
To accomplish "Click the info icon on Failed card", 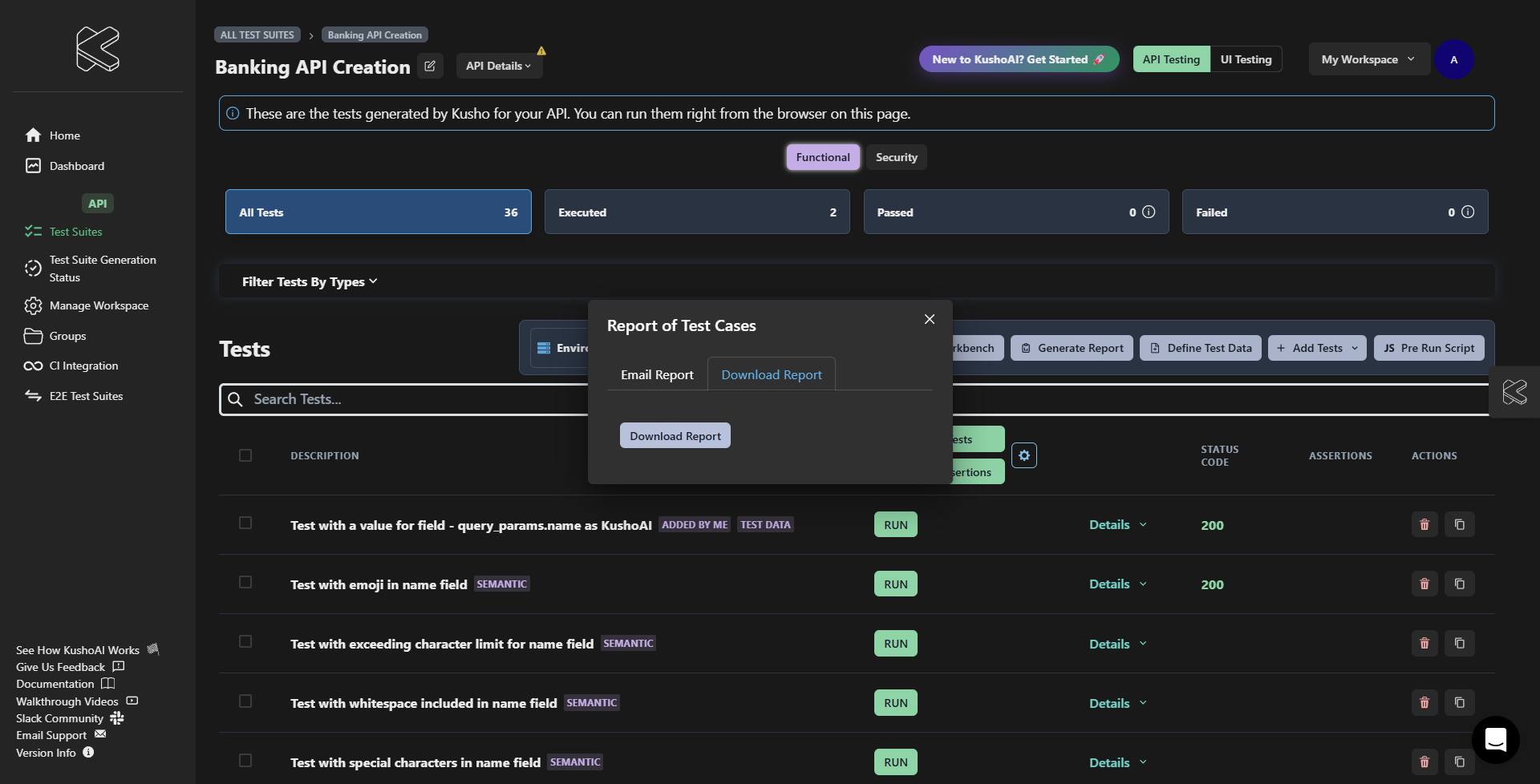I will pos(1468,212).
